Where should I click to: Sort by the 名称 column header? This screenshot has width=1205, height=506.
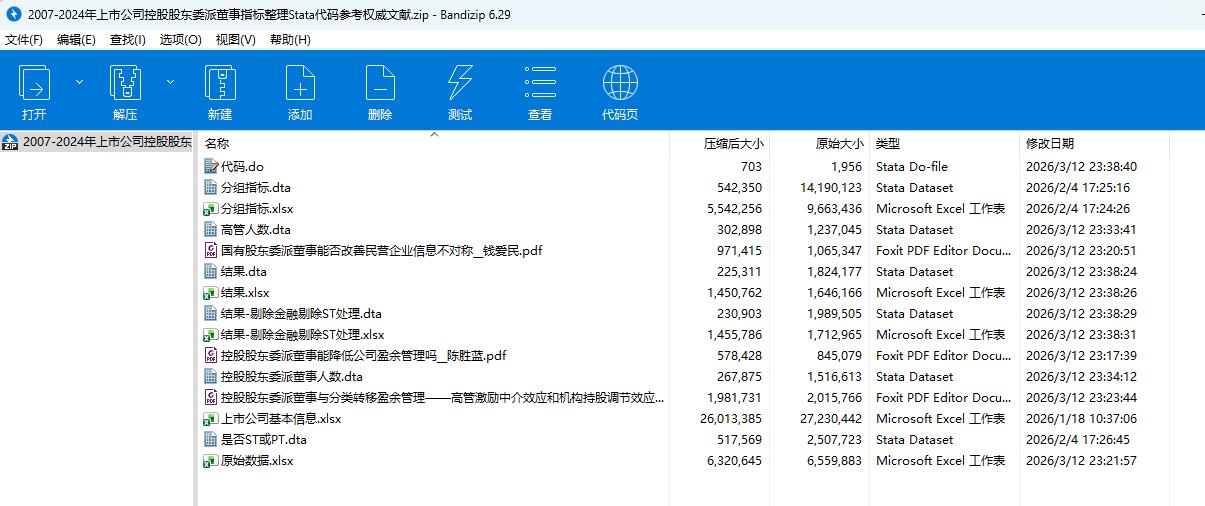[217, 144]
